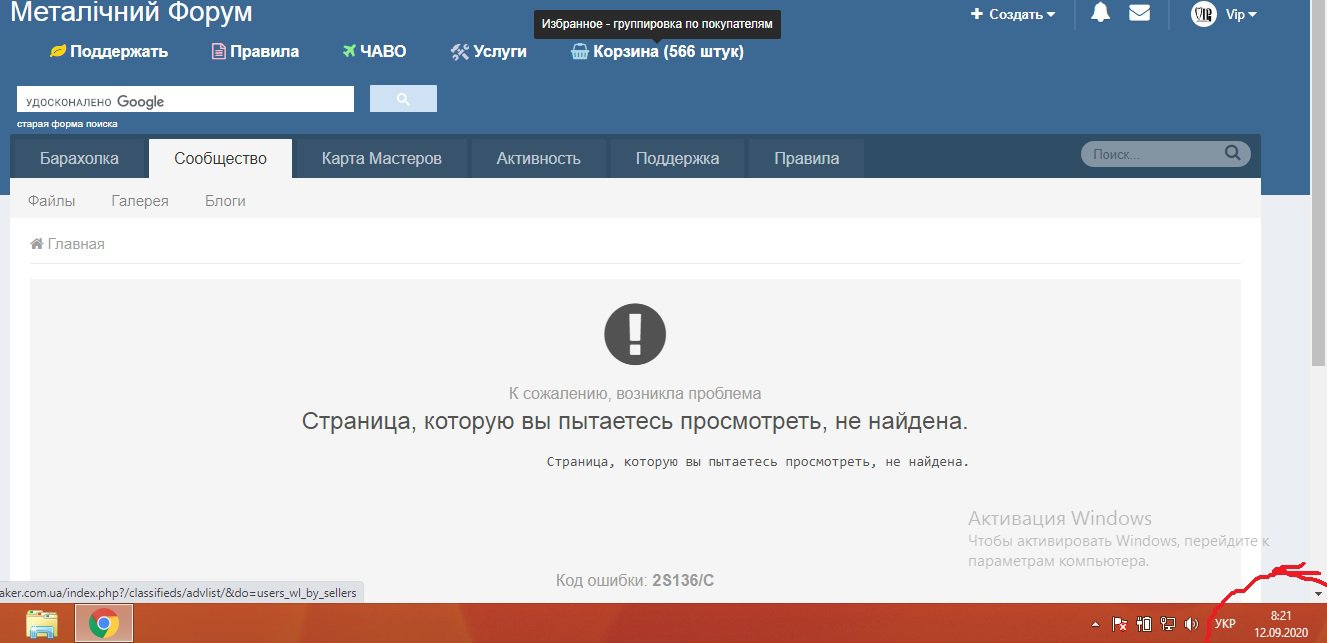1327x643 pixels.
Task: Click the home icon in breadcrumb
Action: [x=37, y=244]
